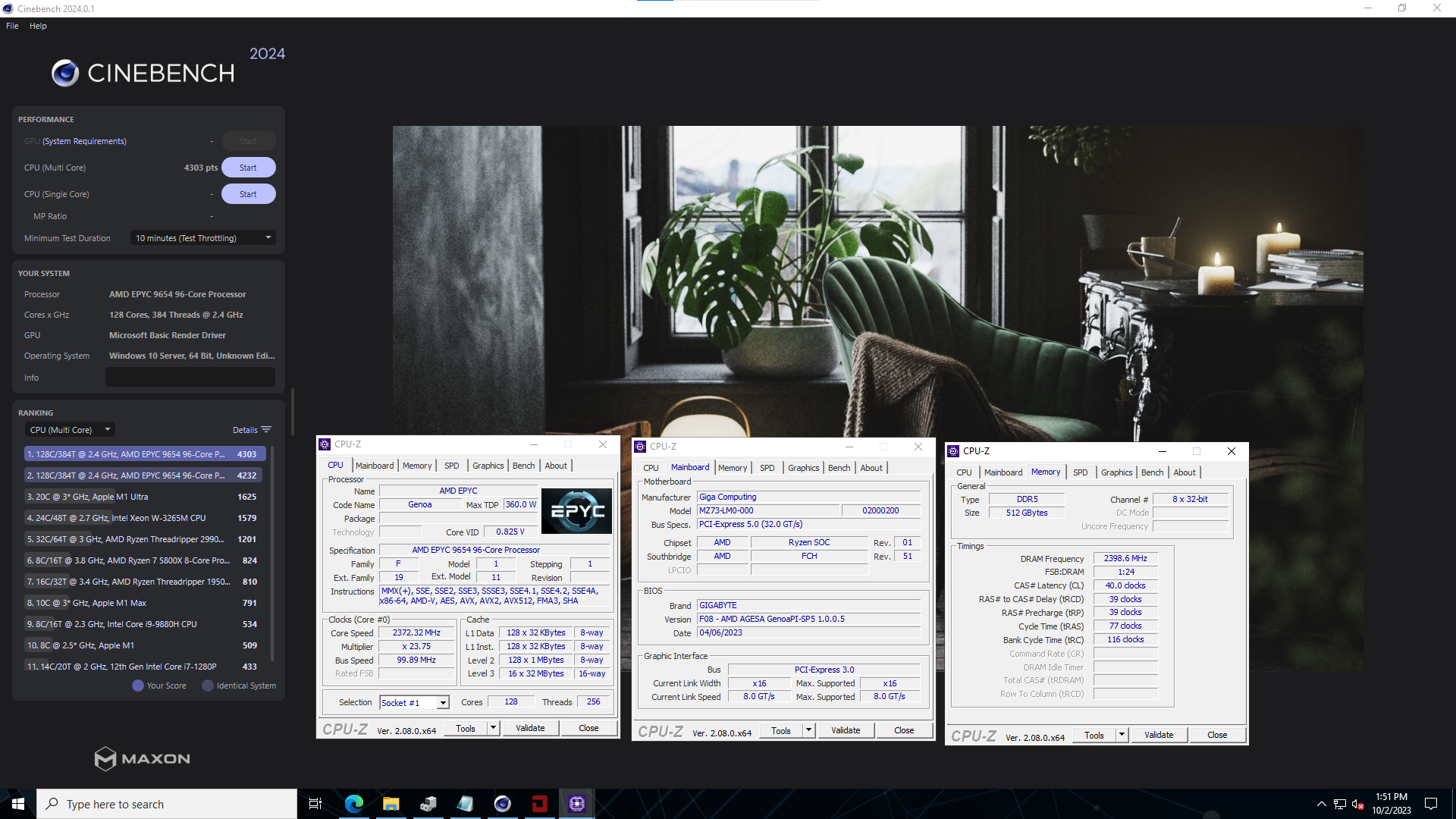1456x819 pixels.
Task: Open Memory tab in middle CPU-Z window
Action: (733, 468)
